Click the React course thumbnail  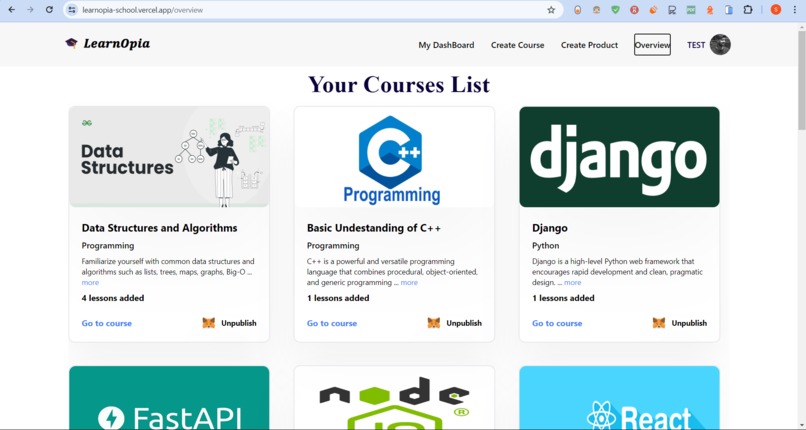(619, 398)
